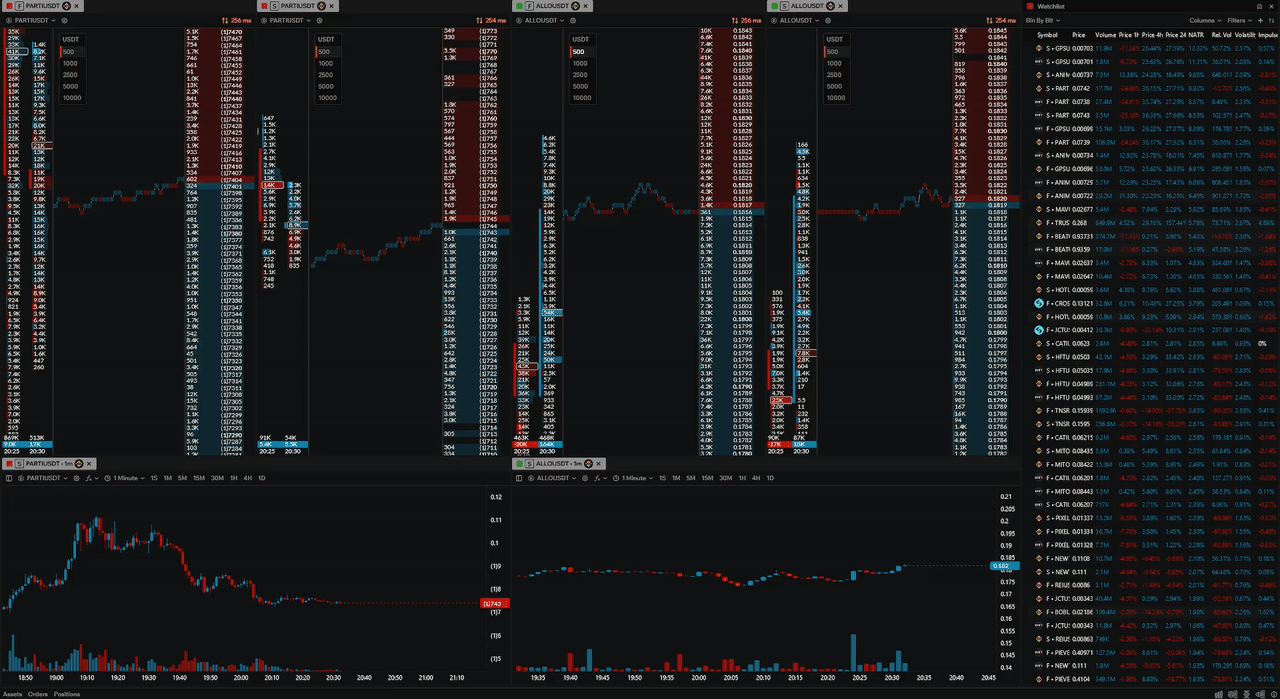1280x699 pixels.
Task: Set ALLOUSDT chart to 15M timeframe
Action: (x=708, y=478)
